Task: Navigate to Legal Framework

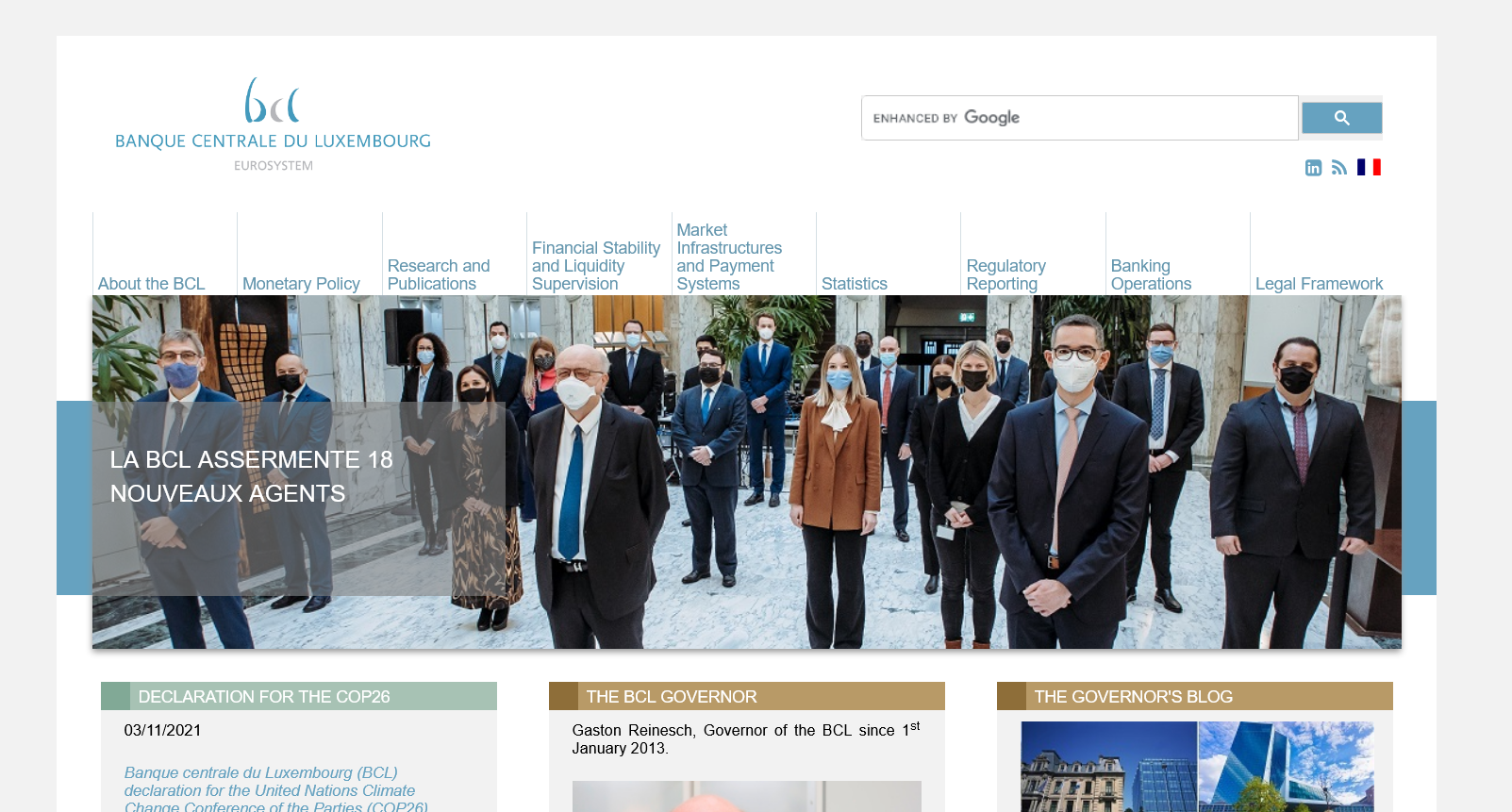Action: click(x=1318, y=284)
